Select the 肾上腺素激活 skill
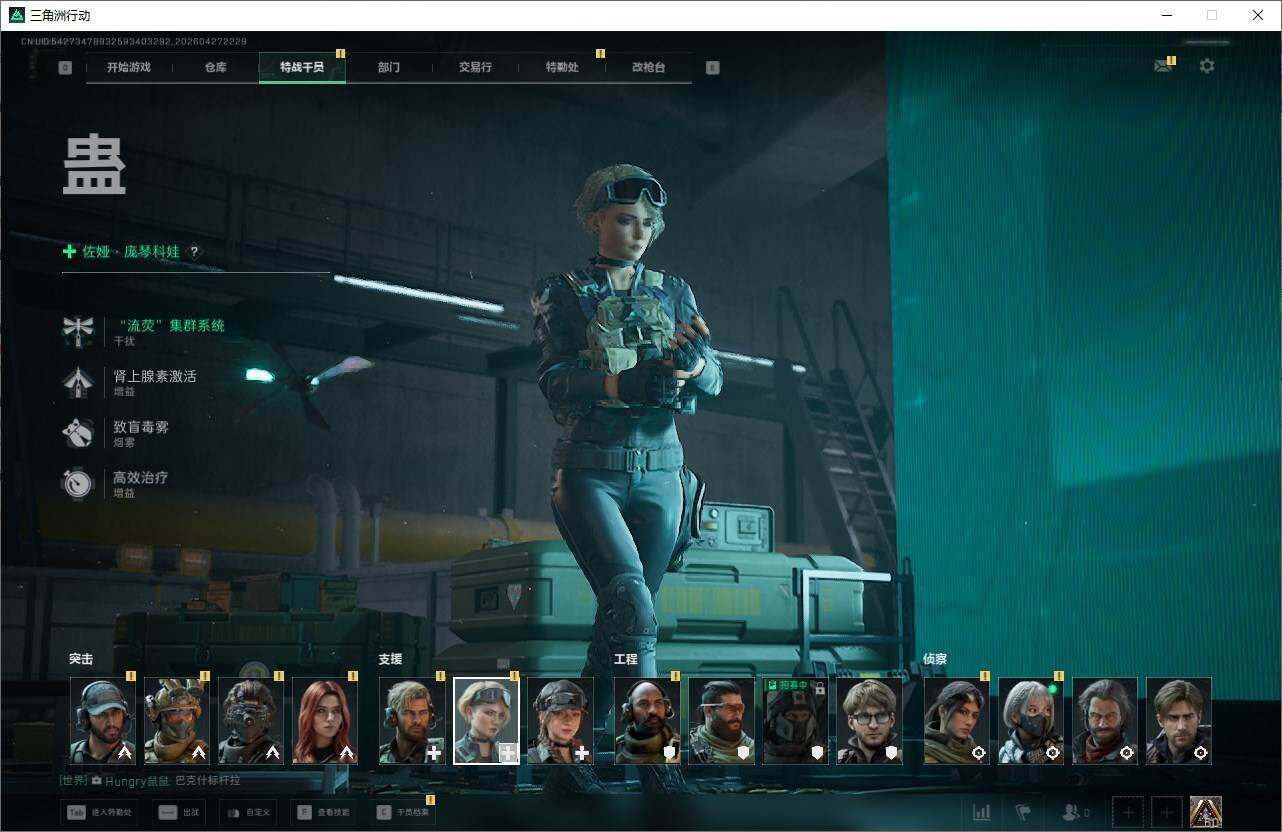 pyautogui.click(x=154, y=377)
